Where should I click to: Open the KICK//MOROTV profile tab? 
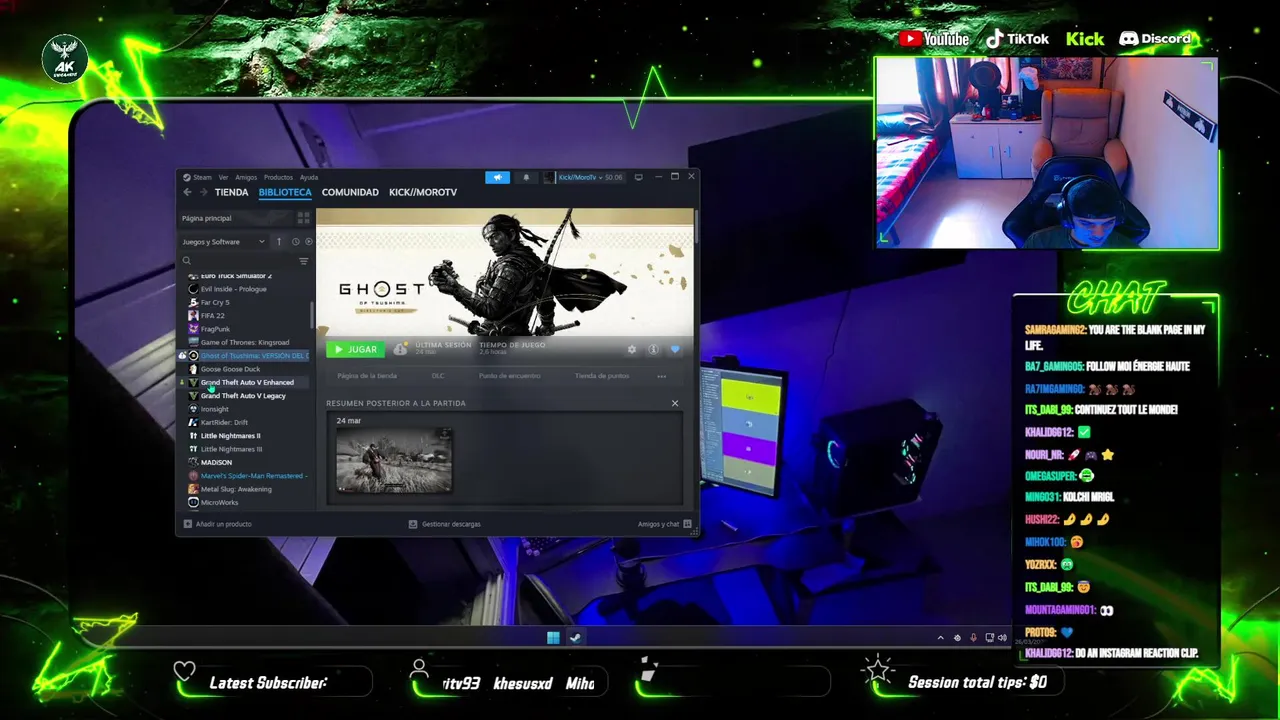point(423,192)
